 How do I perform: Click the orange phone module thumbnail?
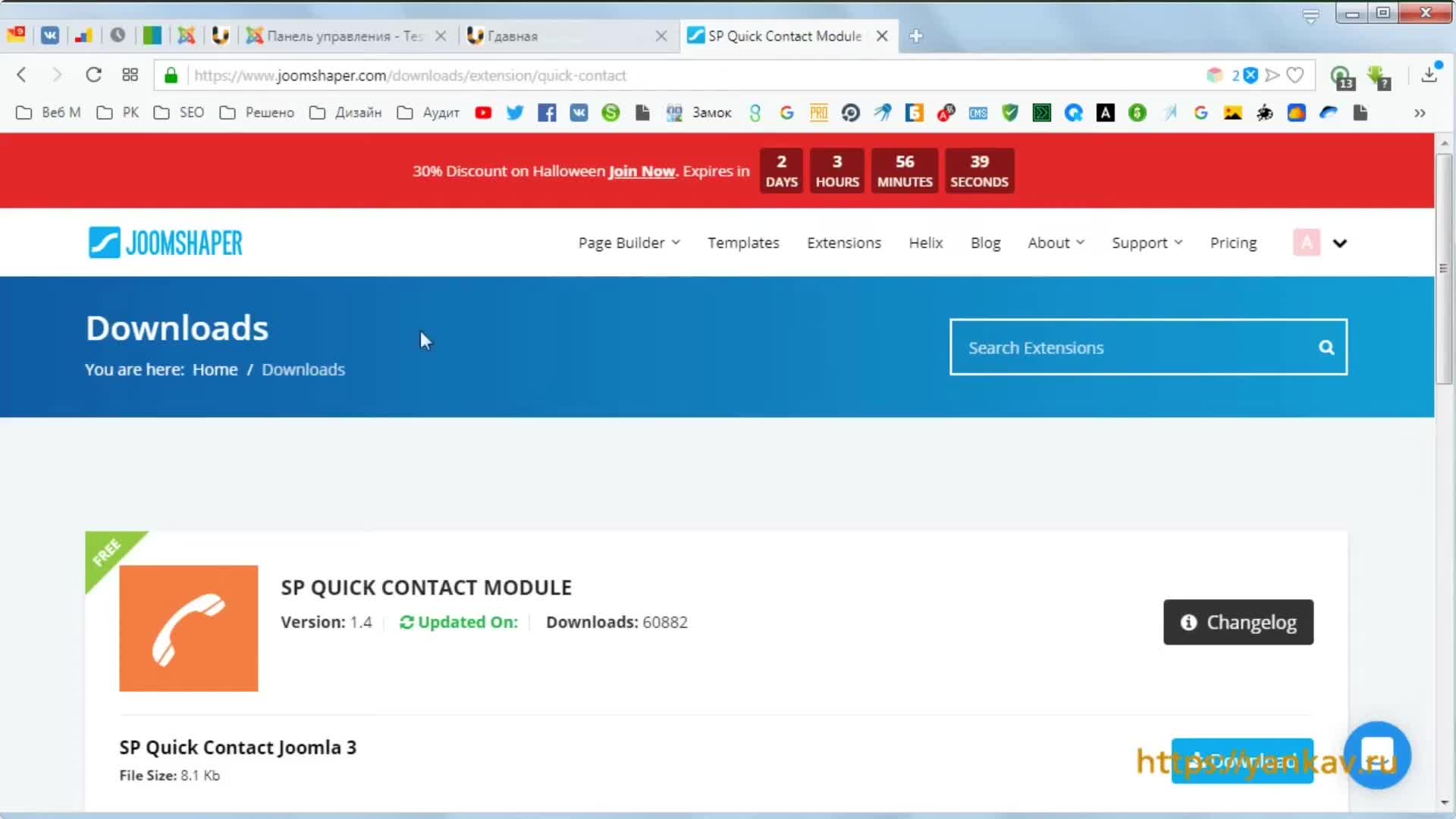pos(189,628)
